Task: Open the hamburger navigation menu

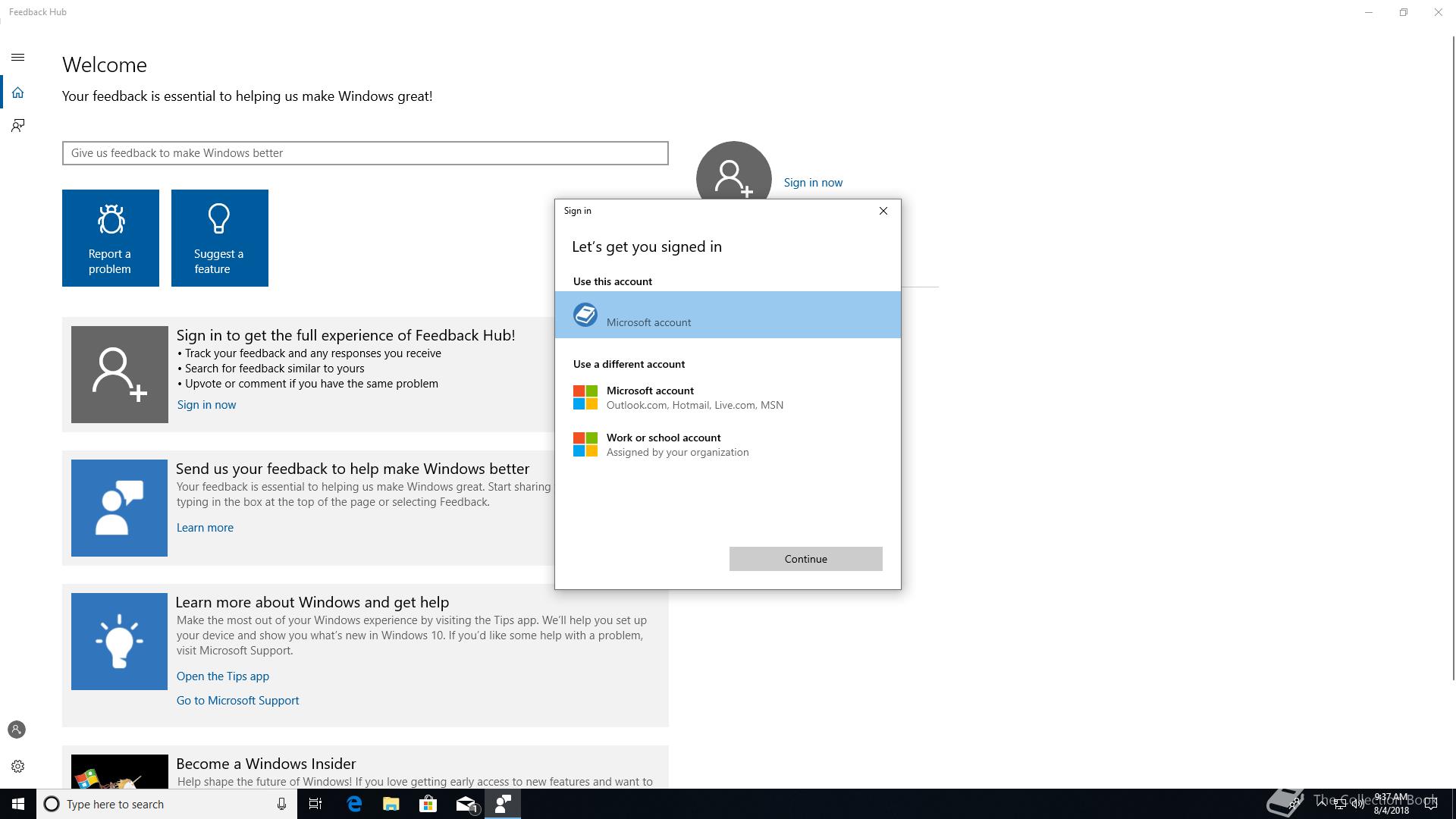Action: (x=18, y=57)
